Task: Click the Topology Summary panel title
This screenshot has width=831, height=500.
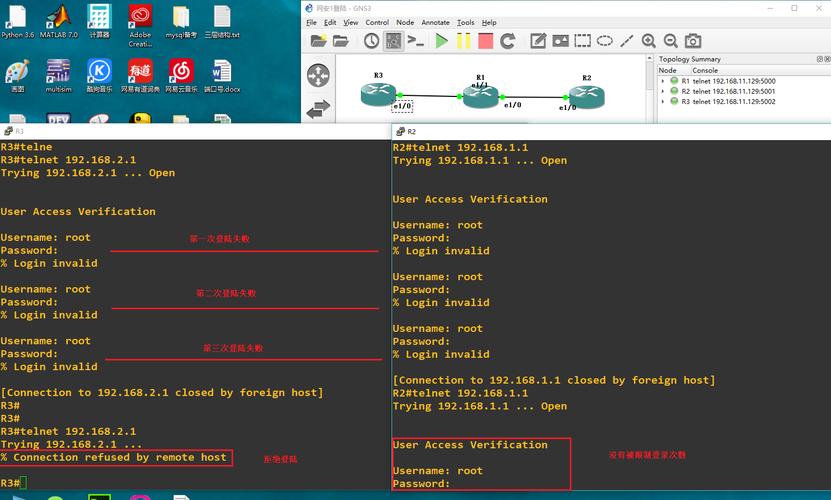Action: tap(689, 59)
